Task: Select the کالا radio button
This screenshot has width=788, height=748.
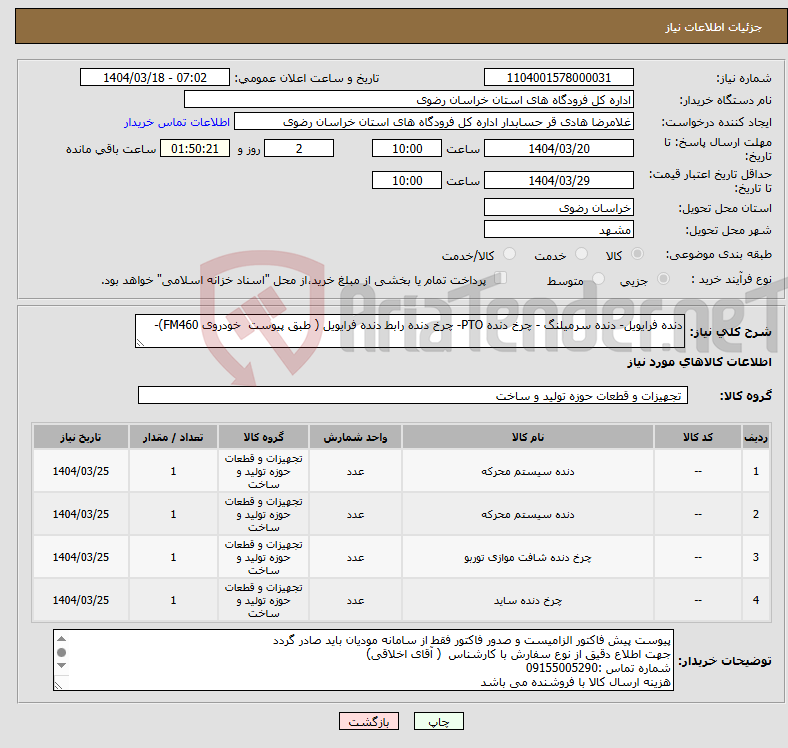Action: tap(637, 254)
